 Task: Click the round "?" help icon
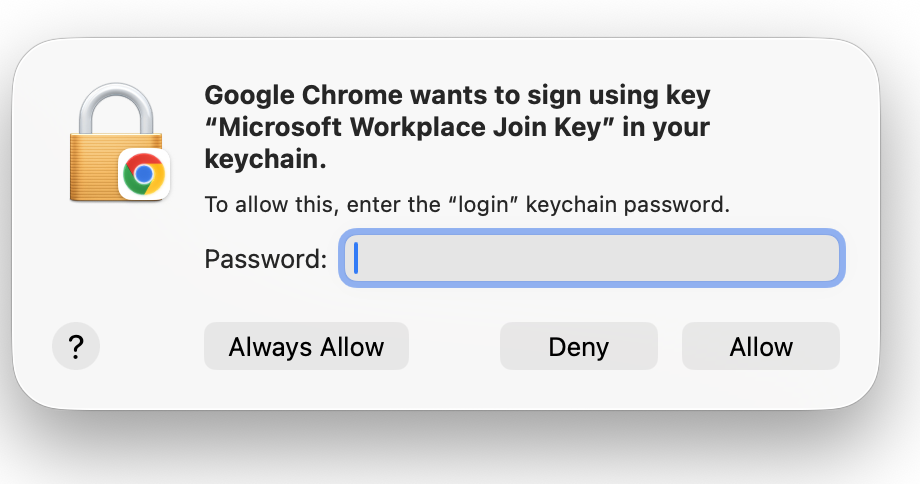pyautogui.click(x=76, y=346)
